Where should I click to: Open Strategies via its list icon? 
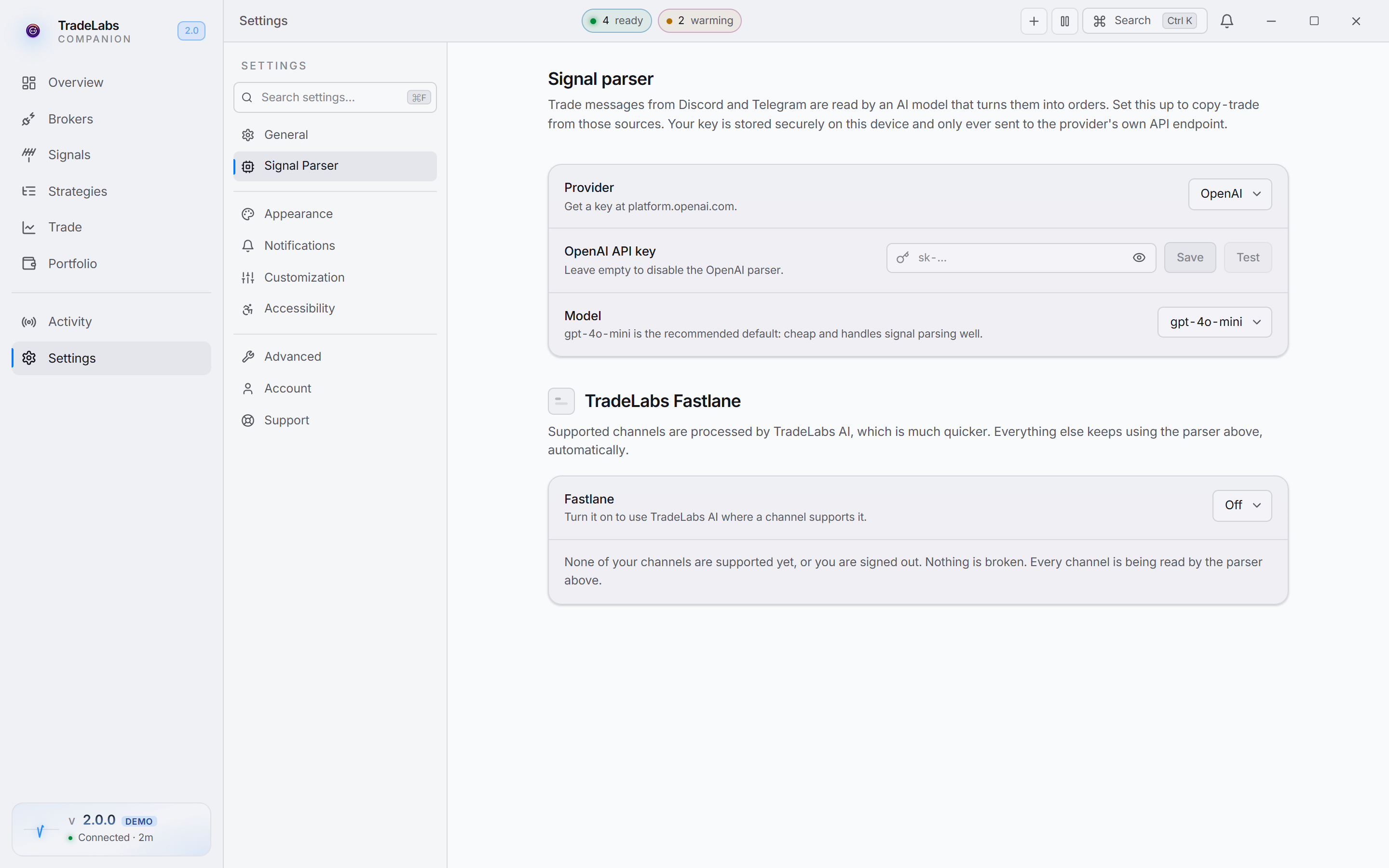click(x=29, y=191)
